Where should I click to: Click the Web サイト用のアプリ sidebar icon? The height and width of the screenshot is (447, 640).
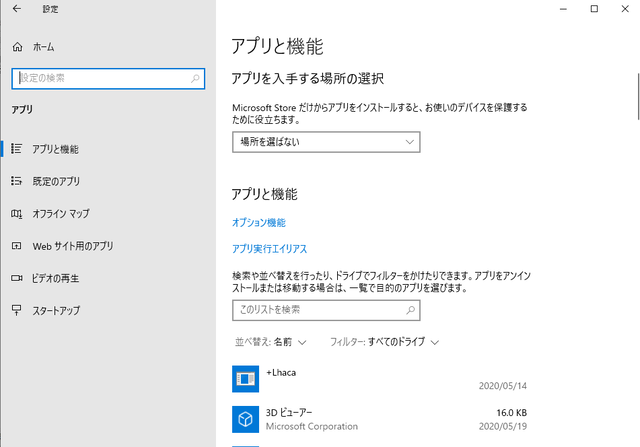coord(16,246)
